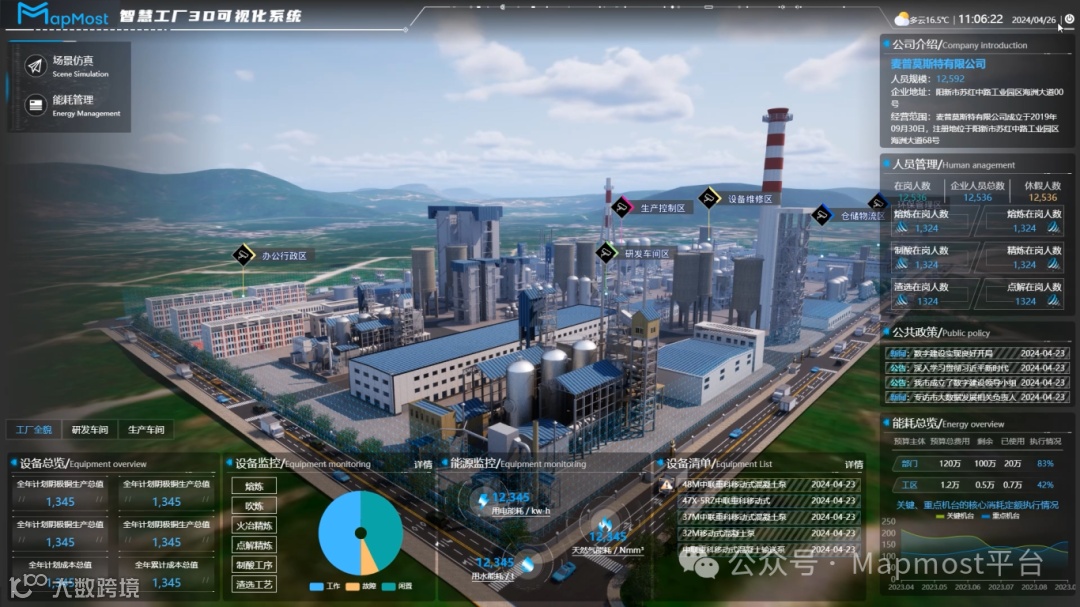Viewport: 1080px width, 607px height.
Task: Click the flame icon for 天然气能耗
Action: (605, 525)
